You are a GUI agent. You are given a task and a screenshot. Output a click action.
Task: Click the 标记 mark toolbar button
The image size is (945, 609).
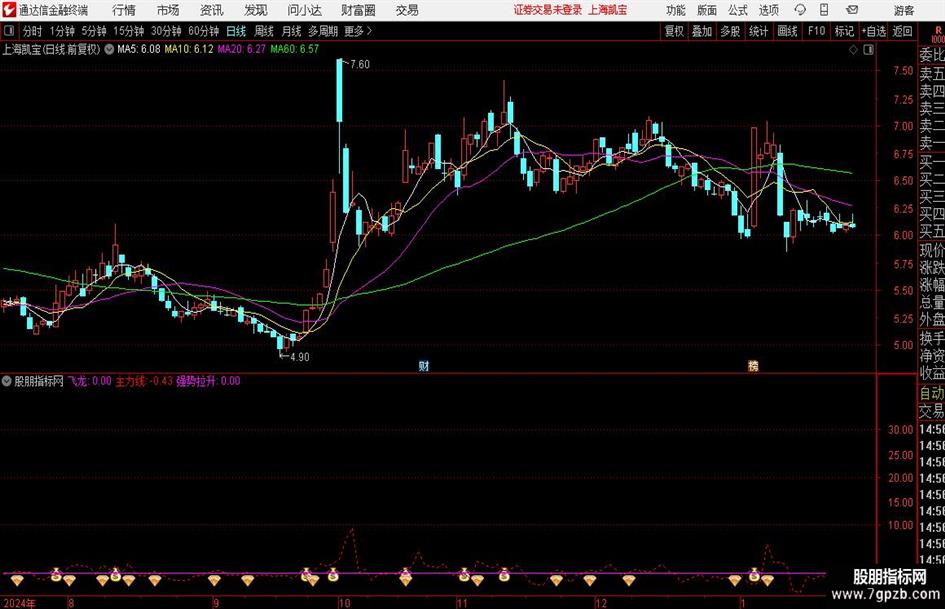coord(844,31)
